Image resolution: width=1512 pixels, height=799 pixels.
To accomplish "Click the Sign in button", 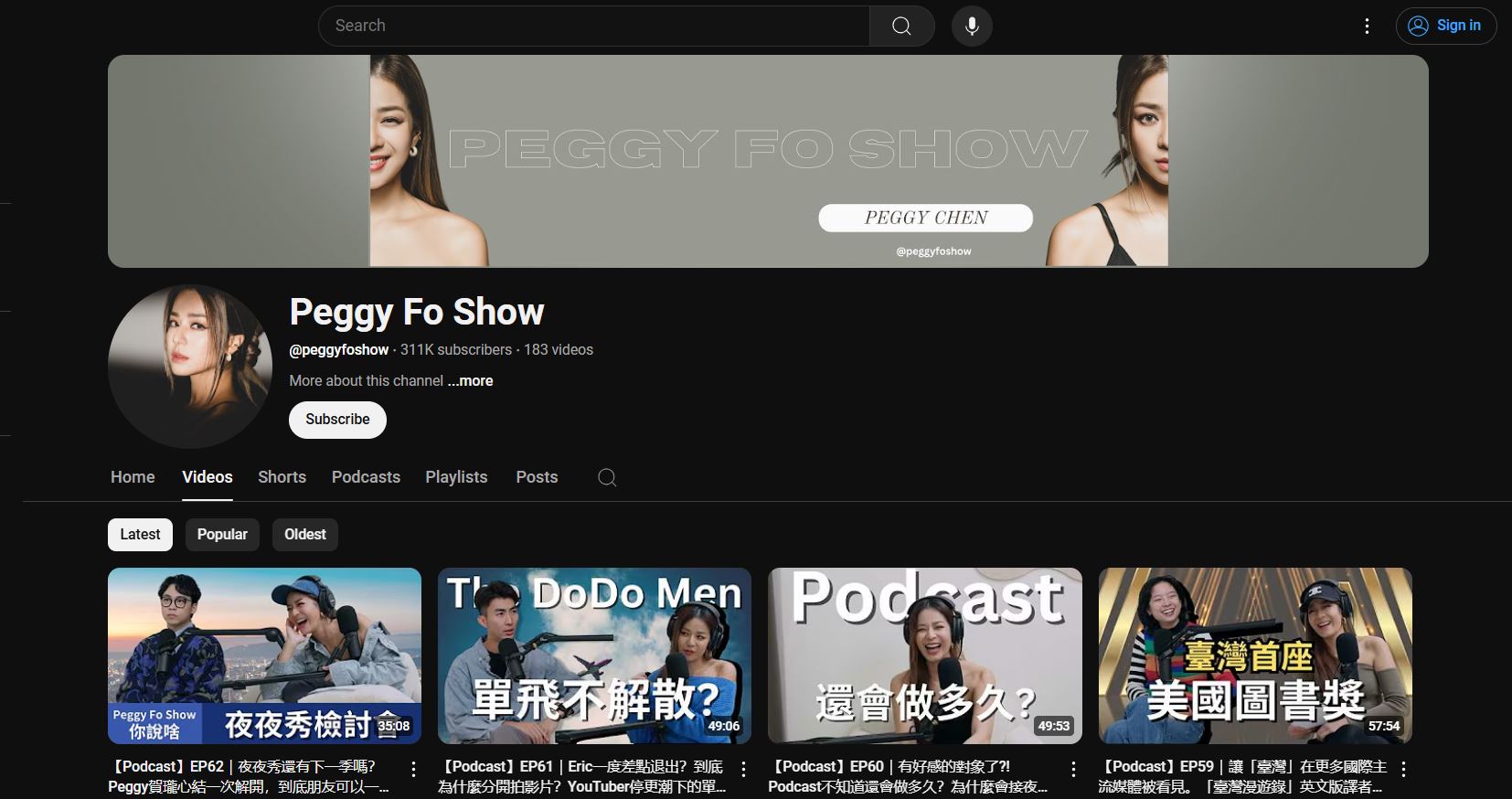I will point(1445,26).
